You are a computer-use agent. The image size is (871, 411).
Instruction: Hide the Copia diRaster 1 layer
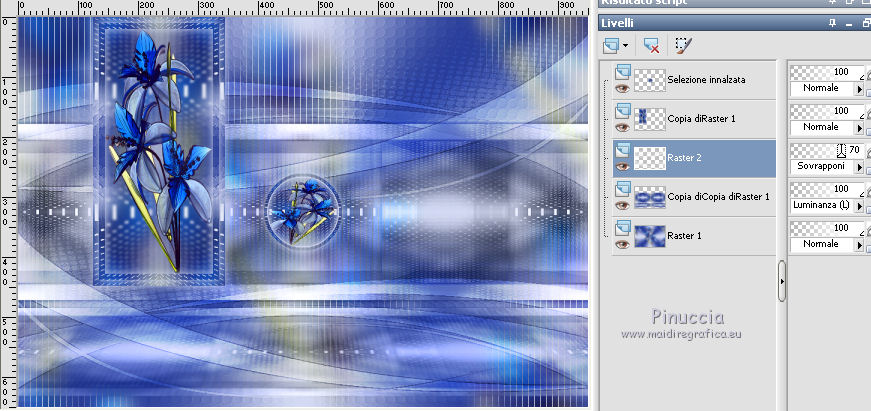pyautogui.click(x=623, y=127)
